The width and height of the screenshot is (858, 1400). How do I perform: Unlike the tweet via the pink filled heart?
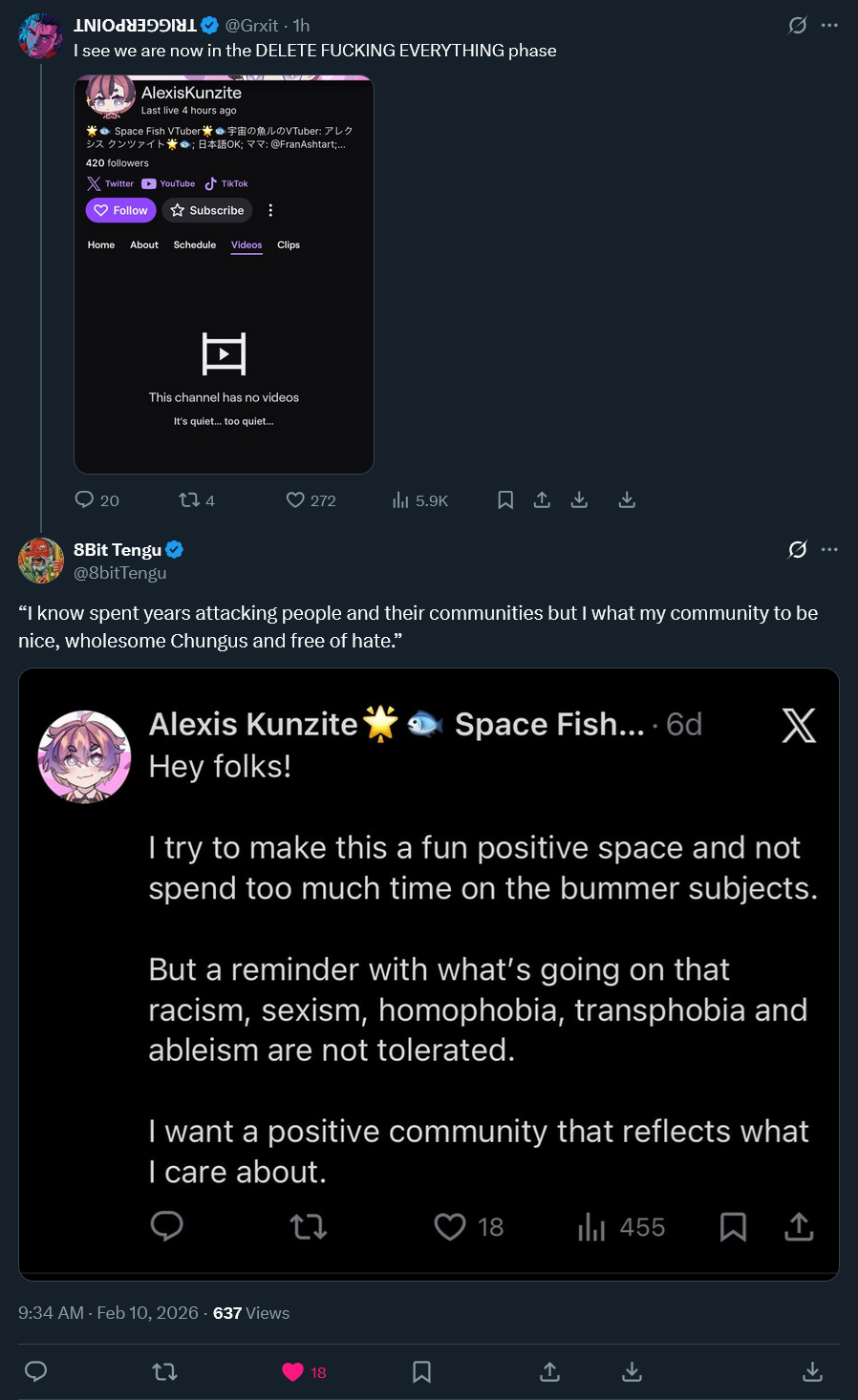pyautogui.click(x=292, y=1372)
